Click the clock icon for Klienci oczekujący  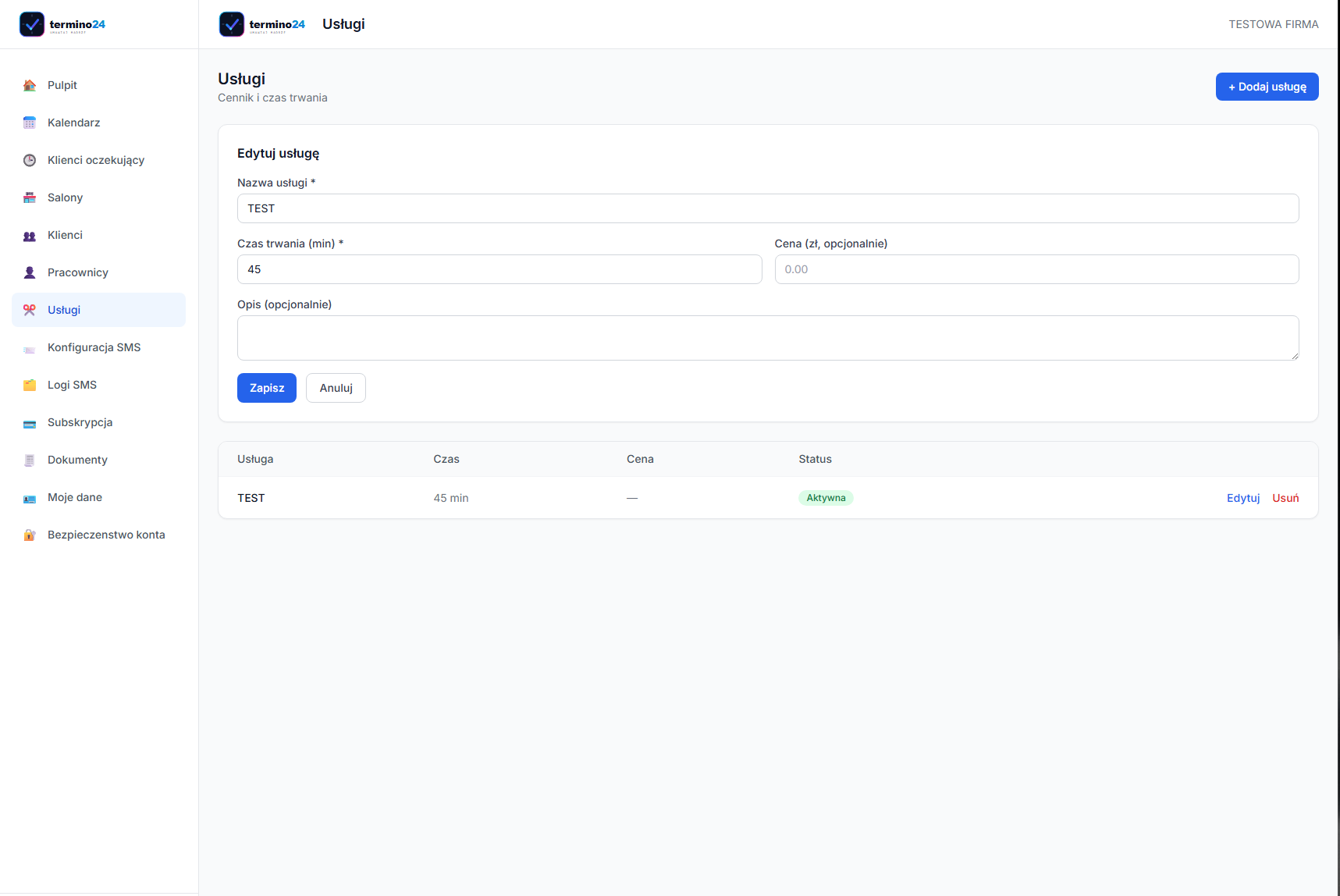pyautogui.click(x=30, y=160)
